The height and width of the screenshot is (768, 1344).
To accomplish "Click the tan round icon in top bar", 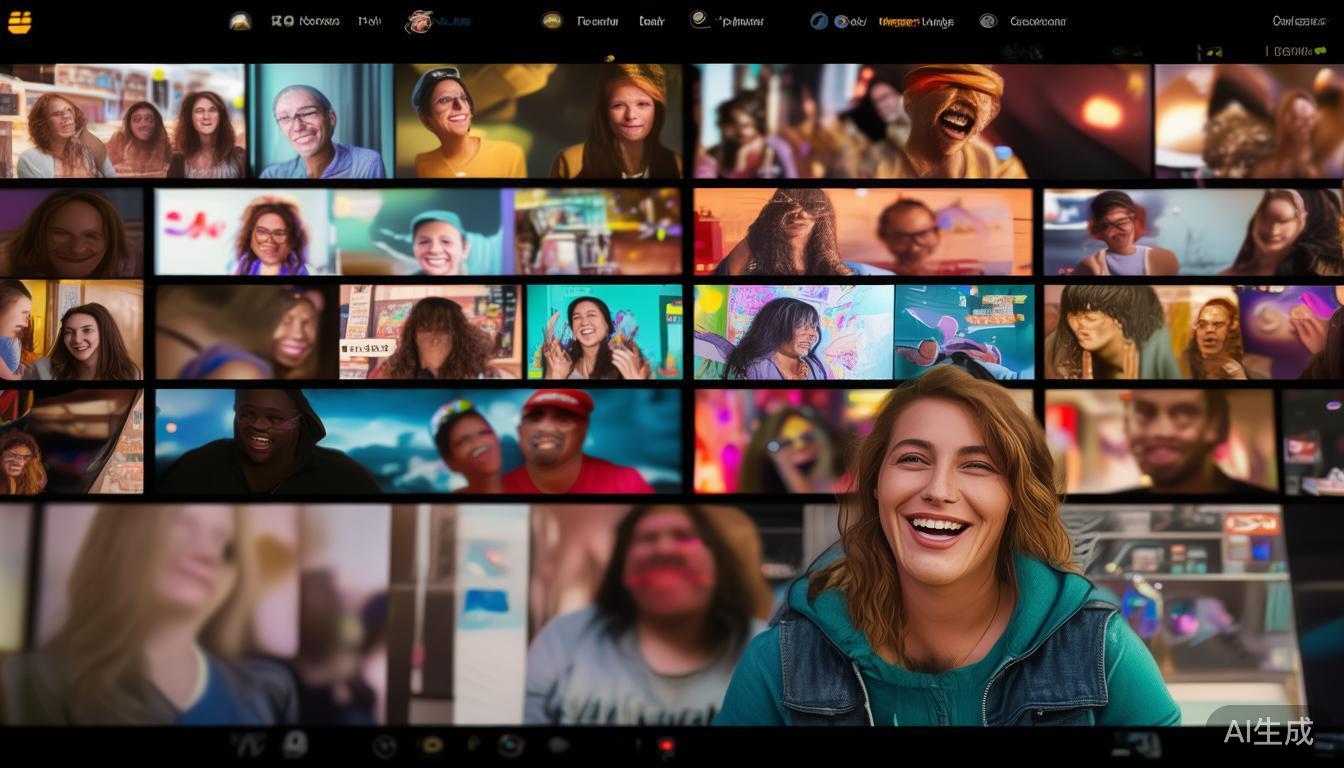I will pos(240,21).
